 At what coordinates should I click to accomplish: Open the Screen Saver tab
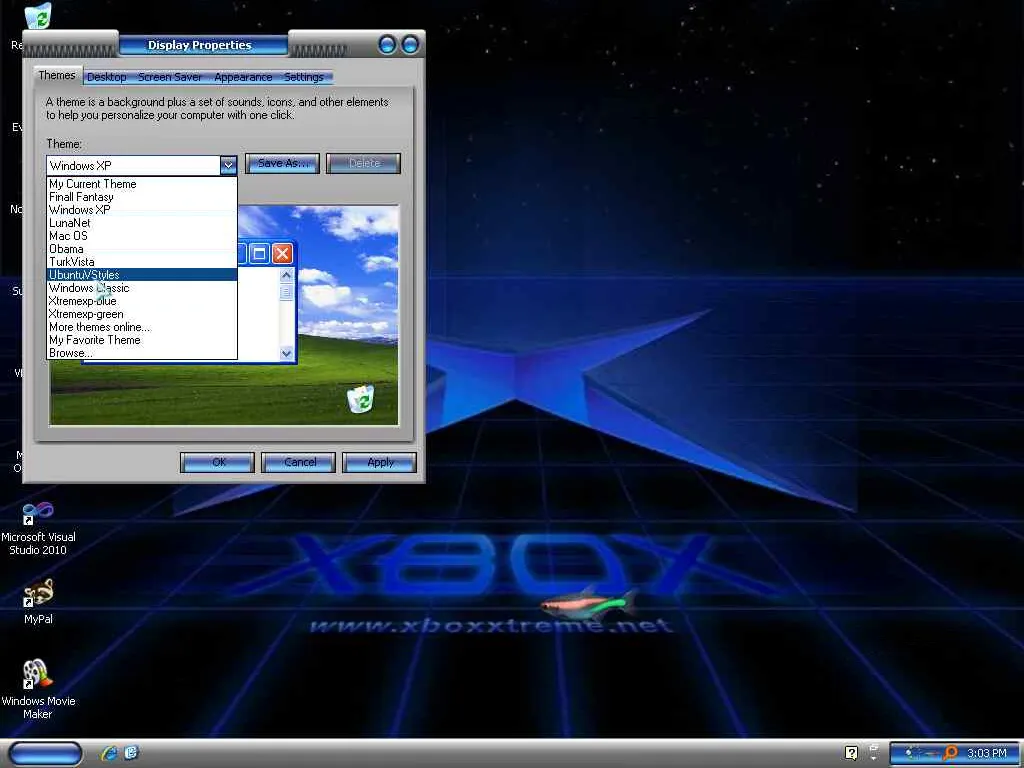[x=170, y=77]
